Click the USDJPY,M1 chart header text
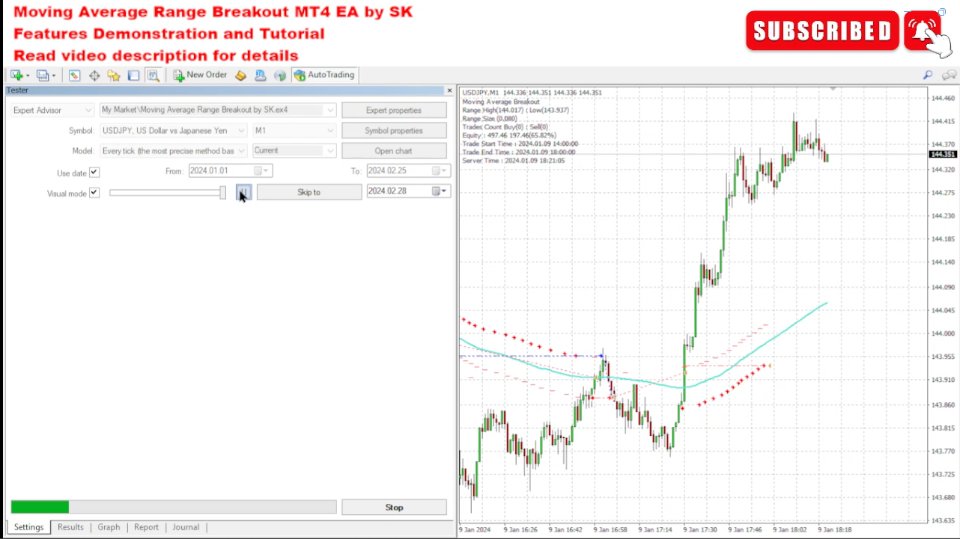Image resolution: width=960 pixels, height=539 pixels. click(532, 93)
